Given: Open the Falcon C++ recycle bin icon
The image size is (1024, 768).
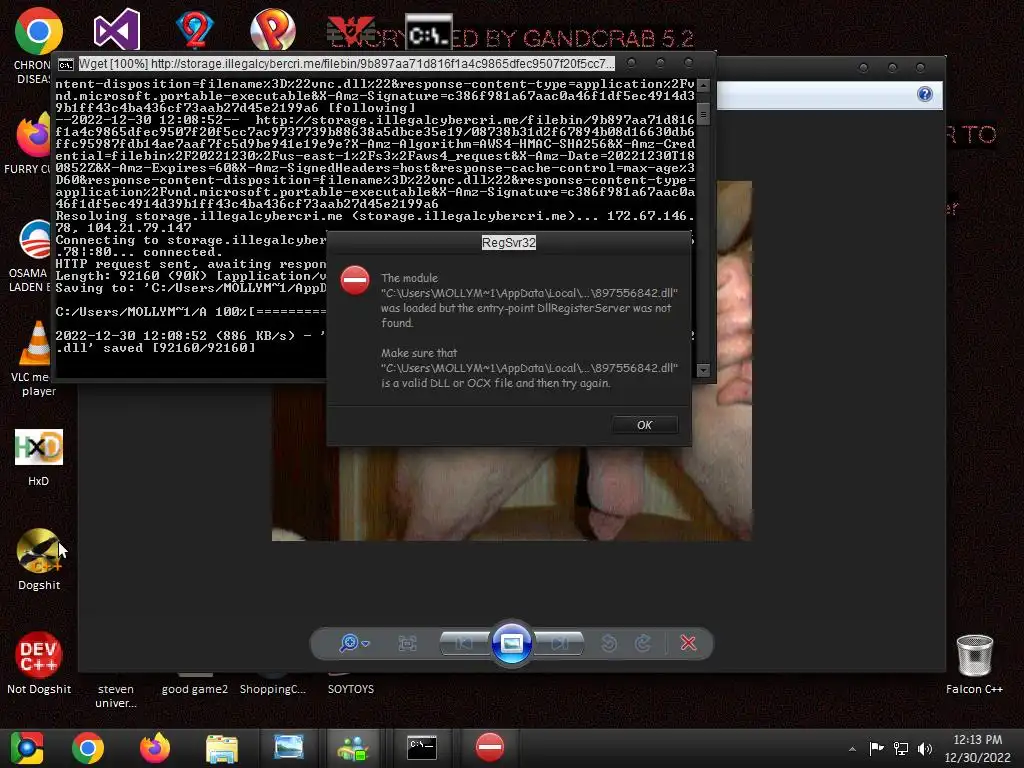Looking at the screenshot, I should point(974,655).
